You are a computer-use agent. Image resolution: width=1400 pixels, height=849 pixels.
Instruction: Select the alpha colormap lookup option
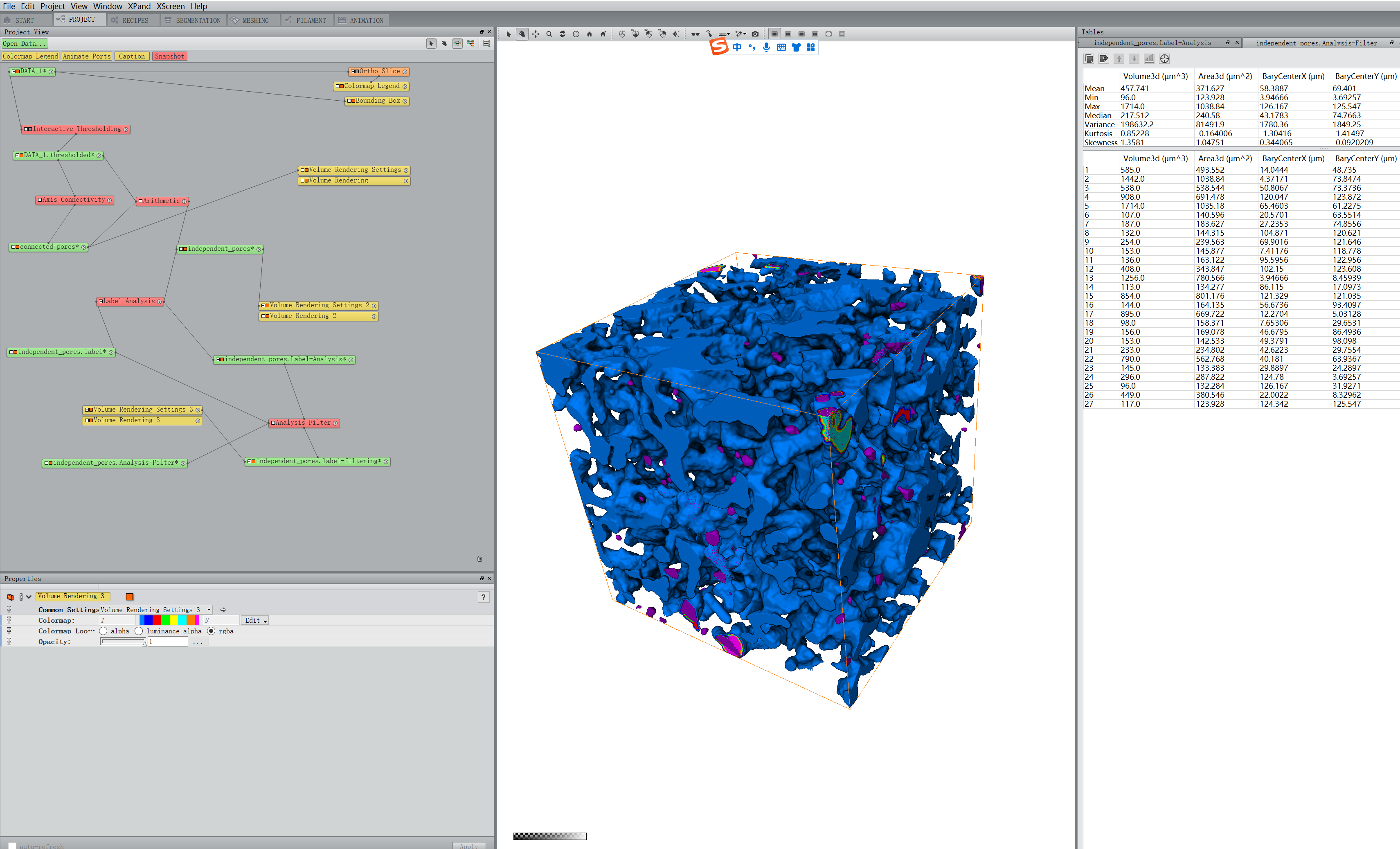point(104,631)
